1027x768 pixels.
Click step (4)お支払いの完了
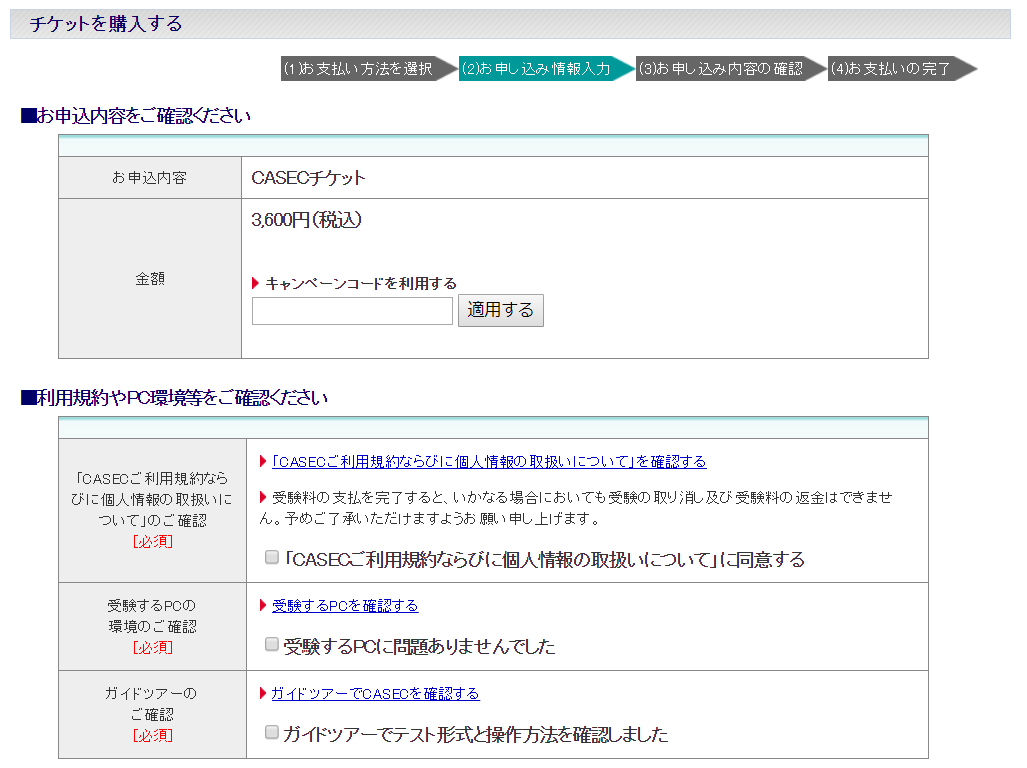pos(895,69)
